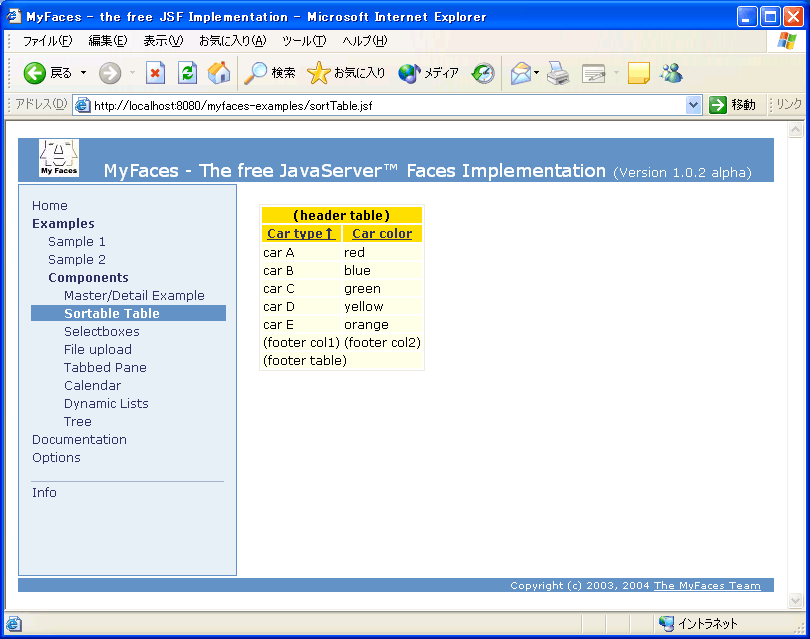The width and height of the screenshot is (810, 639).
Task: Click the Forward arrow icon
Action: coord(110,73)
